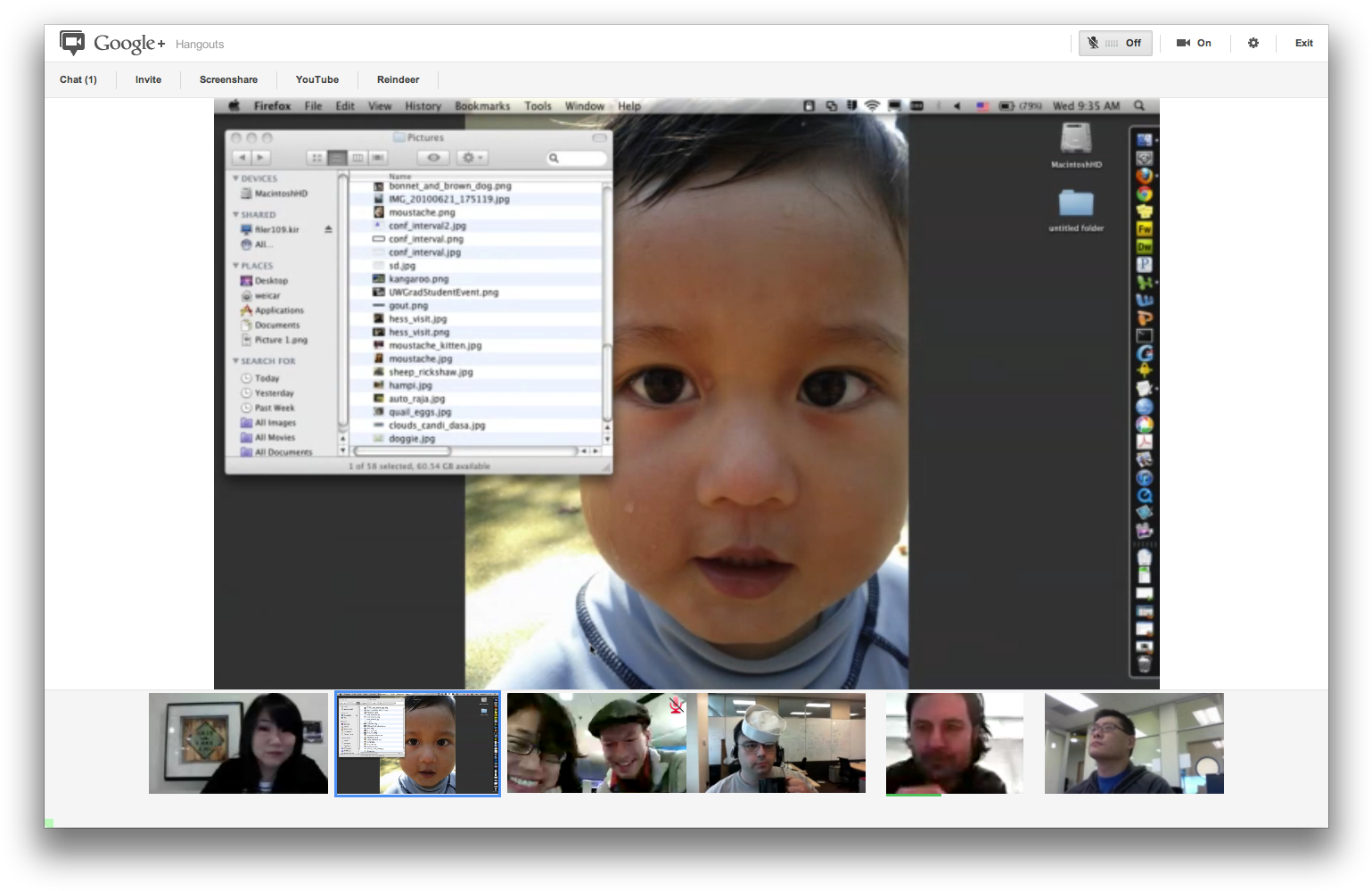
Task: Enable the Reindeer effect
Action: [x=398, y=79]
